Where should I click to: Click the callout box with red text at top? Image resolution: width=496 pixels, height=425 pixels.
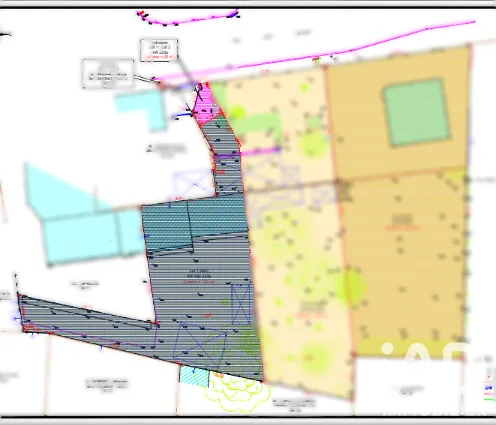pyautogui.click(x=159, y=50)
